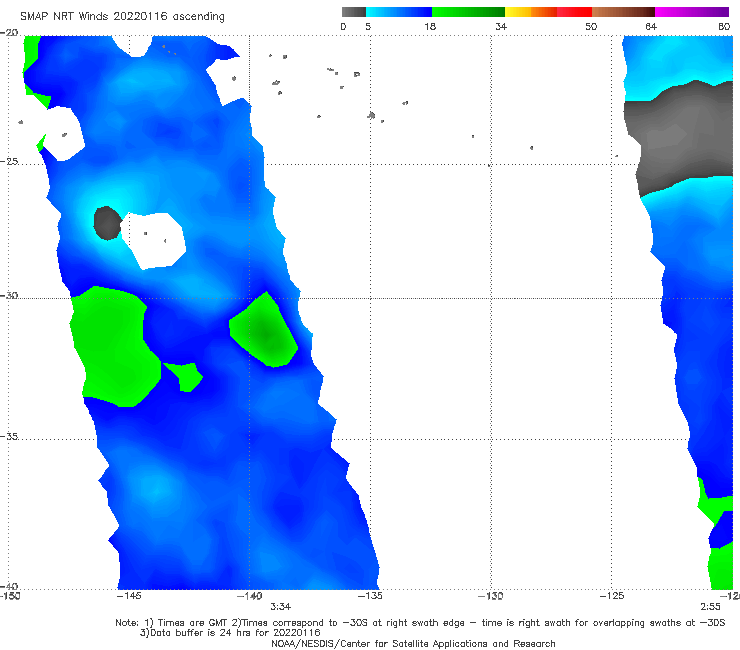
Task: Click the green segment of the color bar
Action: tap(469, 12)
